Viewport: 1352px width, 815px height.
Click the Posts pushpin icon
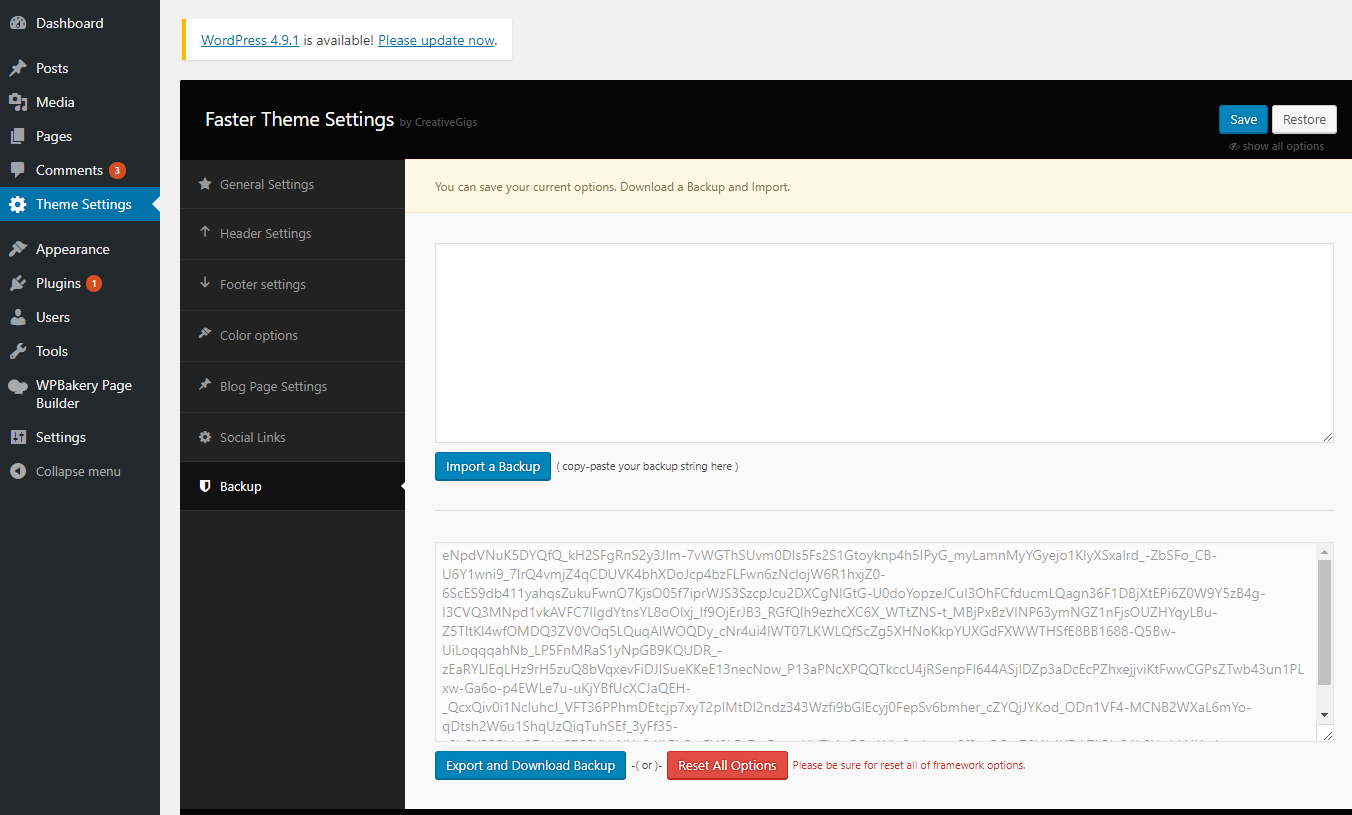pyautogui.click(x=18, y=68)
